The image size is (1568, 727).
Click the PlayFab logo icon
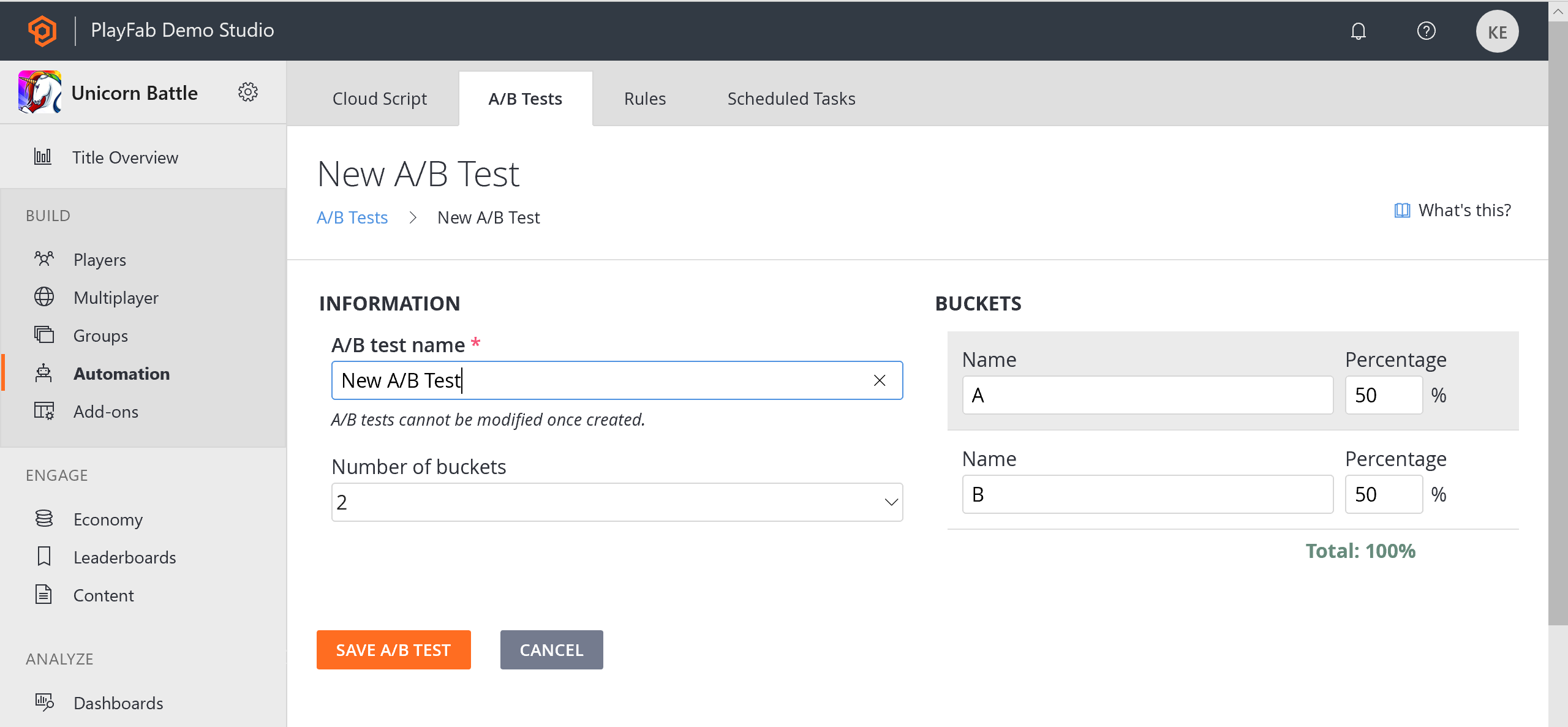point(42,31)
